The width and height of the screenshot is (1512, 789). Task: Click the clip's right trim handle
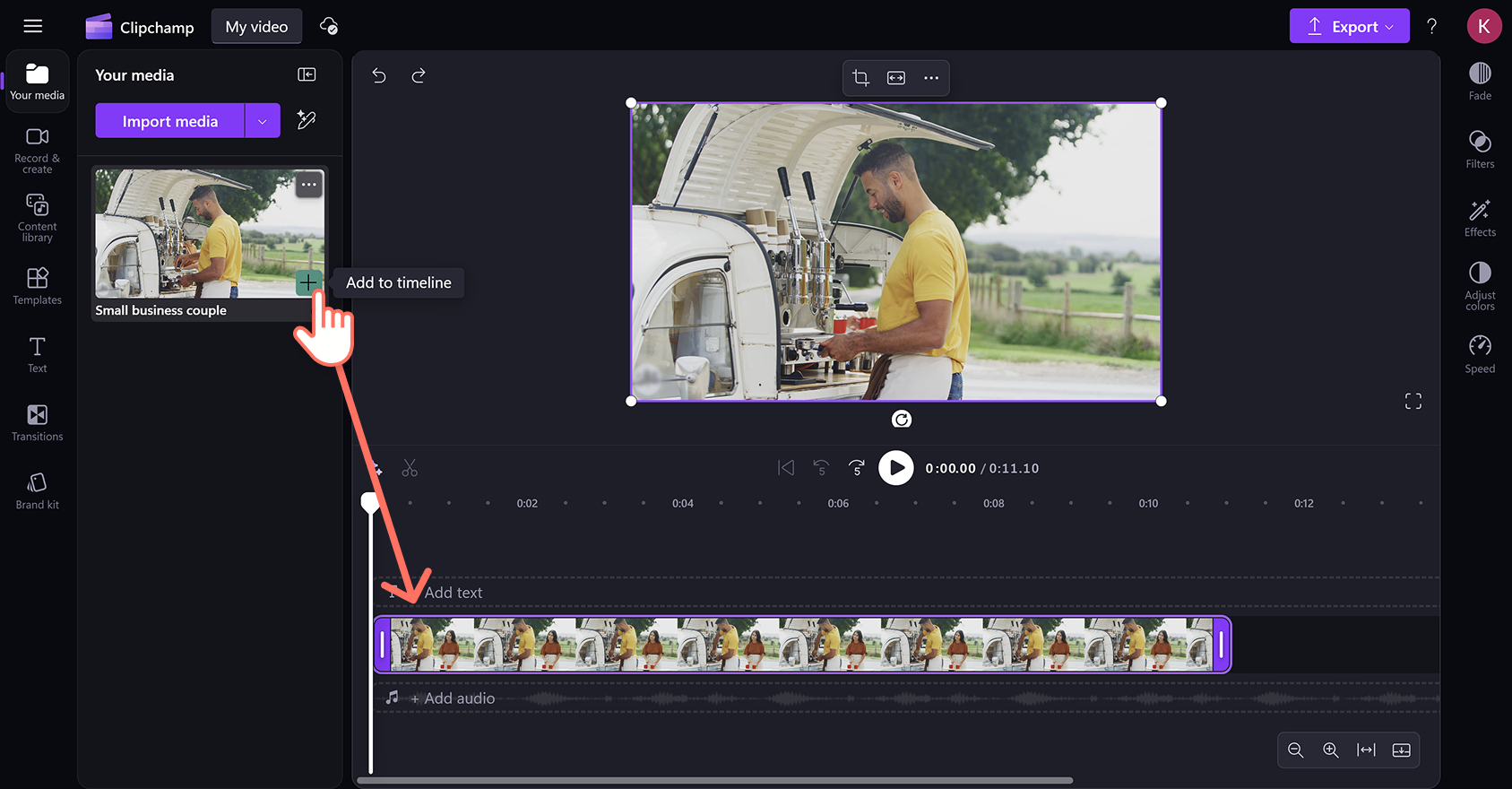tap(1222, 645)
